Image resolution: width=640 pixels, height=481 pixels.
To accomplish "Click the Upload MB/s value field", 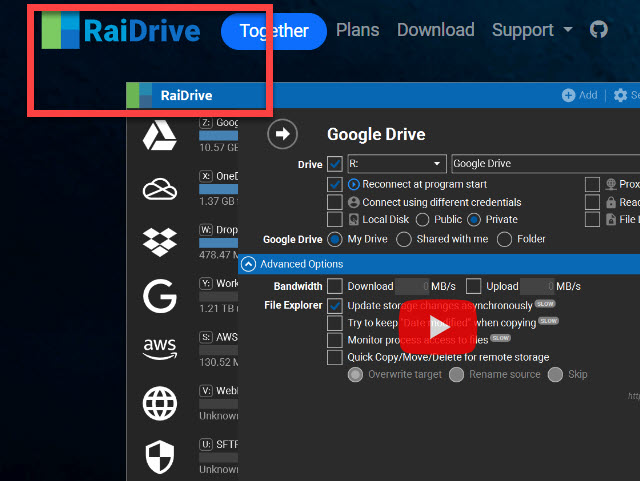I will (x=537, y=286).
